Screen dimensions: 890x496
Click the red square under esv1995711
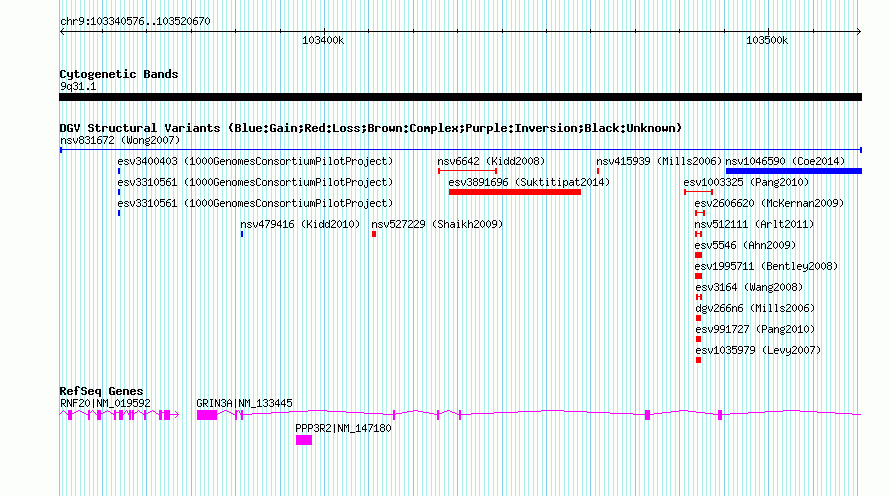click(699, 276)
